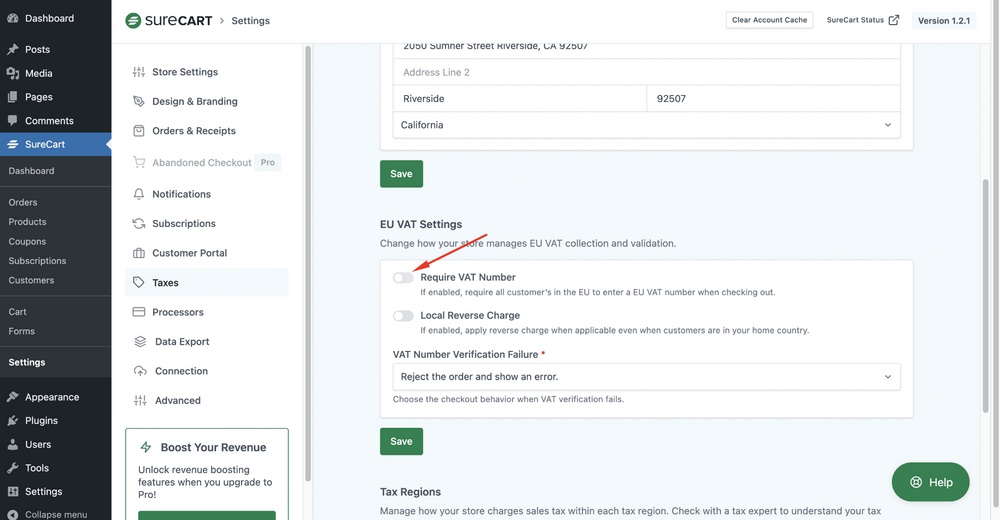Click the Pro badge beside Abandoned Checkout
The image size is (1000, 520).
pyautogui.click(x=268, y=163)
